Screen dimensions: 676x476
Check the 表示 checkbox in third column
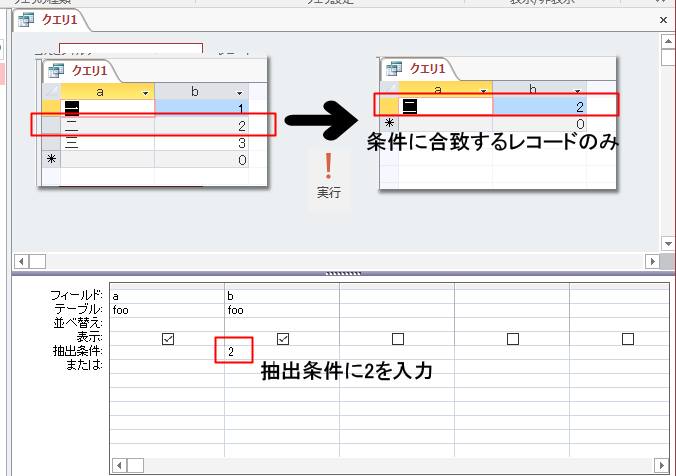[x=398, y=339]
